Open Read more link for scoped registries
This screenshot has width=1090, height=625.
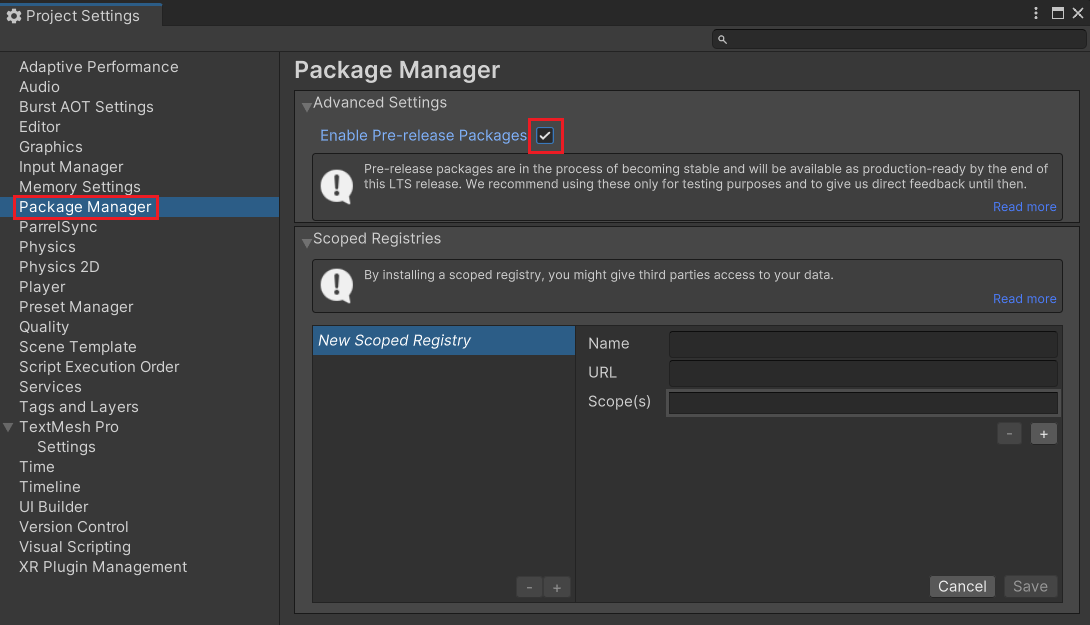click(1024, 298)
